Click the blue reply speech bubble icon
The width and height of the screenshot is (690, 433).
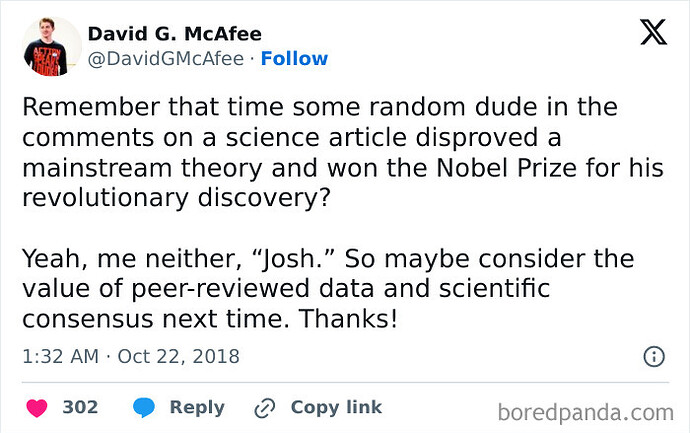click(144, 407)
